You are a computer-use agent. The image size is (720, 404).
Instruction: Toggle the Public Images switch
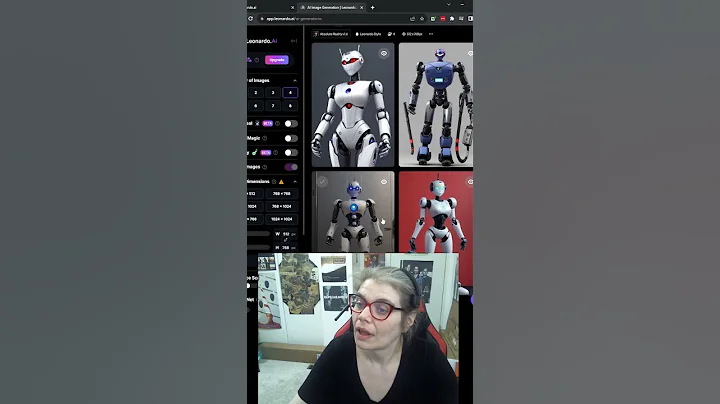[x=291, y=167]
